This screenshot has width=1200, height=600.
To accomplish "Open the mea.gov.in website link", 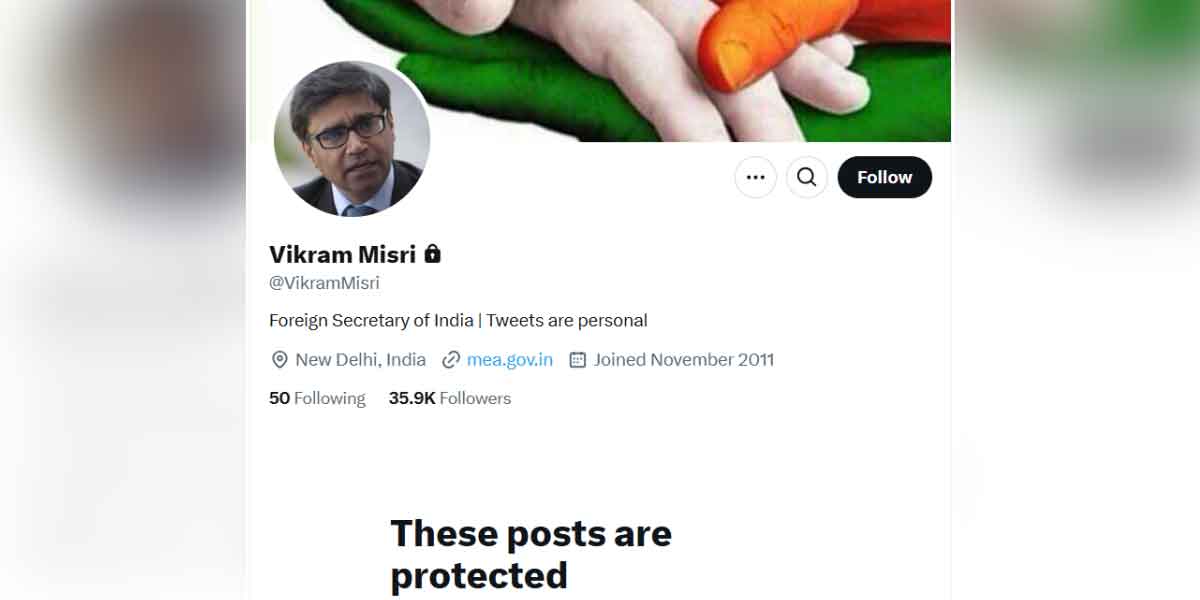I will (x=509, y=360).
